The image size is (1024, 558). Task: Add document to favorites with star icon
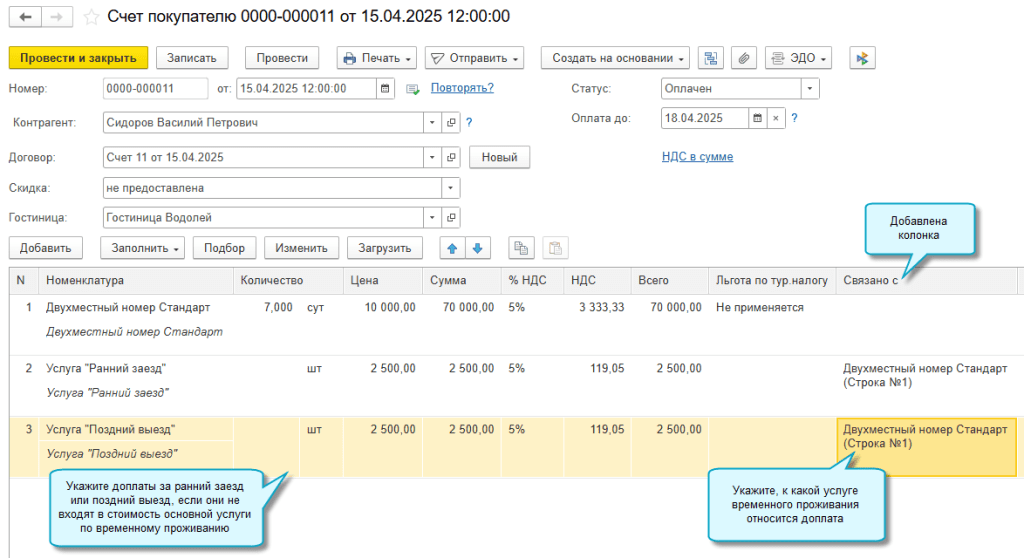(92, 17)
